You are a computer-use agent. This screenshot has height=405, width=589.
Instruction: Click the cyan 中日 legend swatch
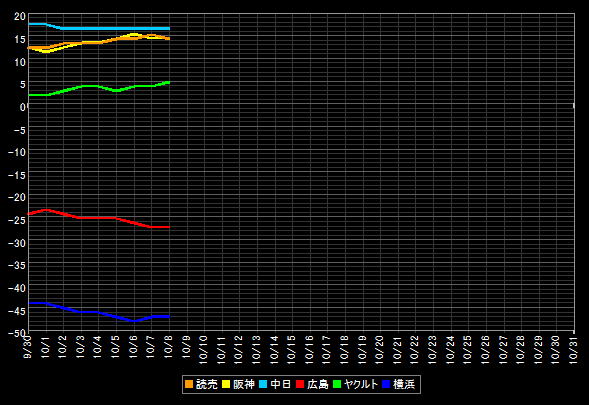pyautogui.click(x=263, y=384)
